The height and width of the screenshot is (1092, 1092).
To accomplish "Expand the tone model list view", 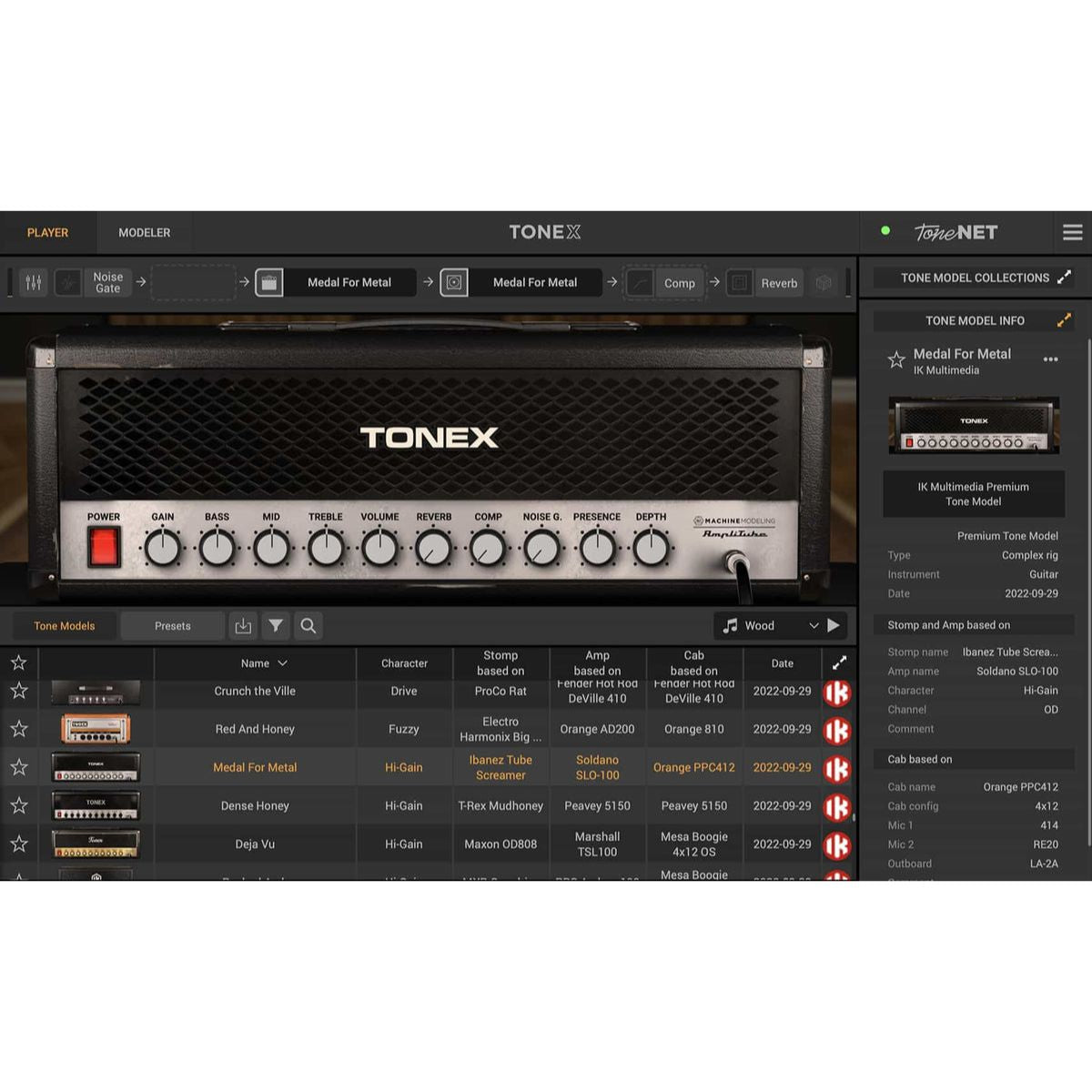I will (x=839, y=663).
